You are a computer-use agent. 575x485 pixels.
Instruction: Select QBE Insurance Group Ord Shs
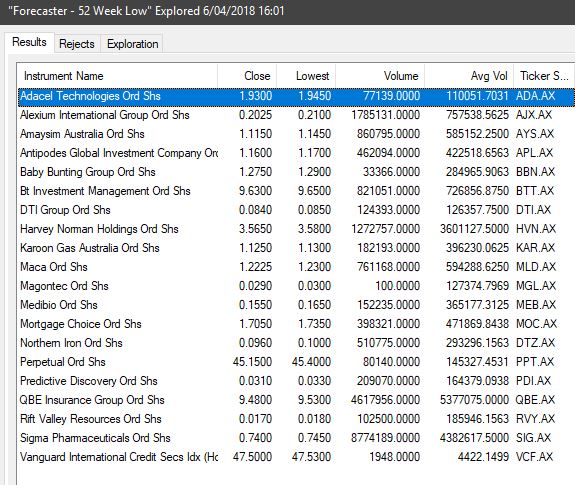(296, 400)
